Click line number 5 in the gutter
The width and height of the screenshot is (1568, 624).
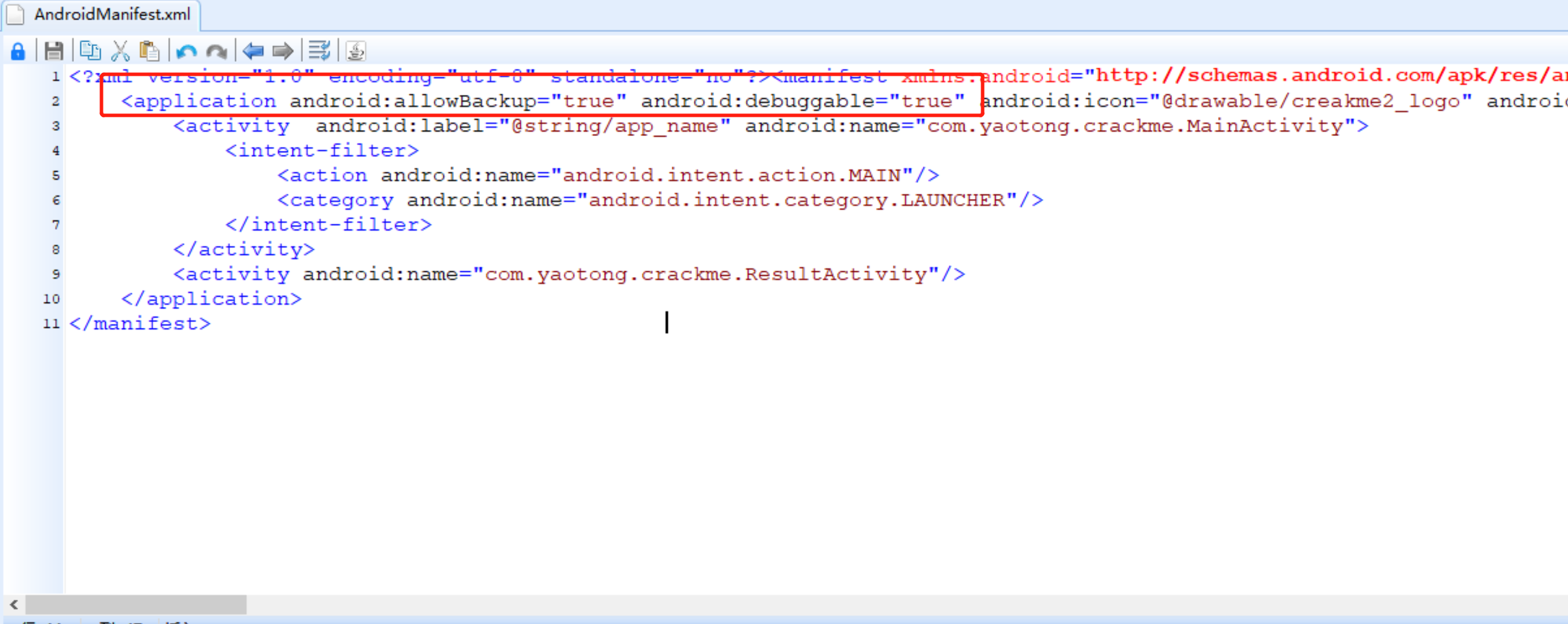56,175
